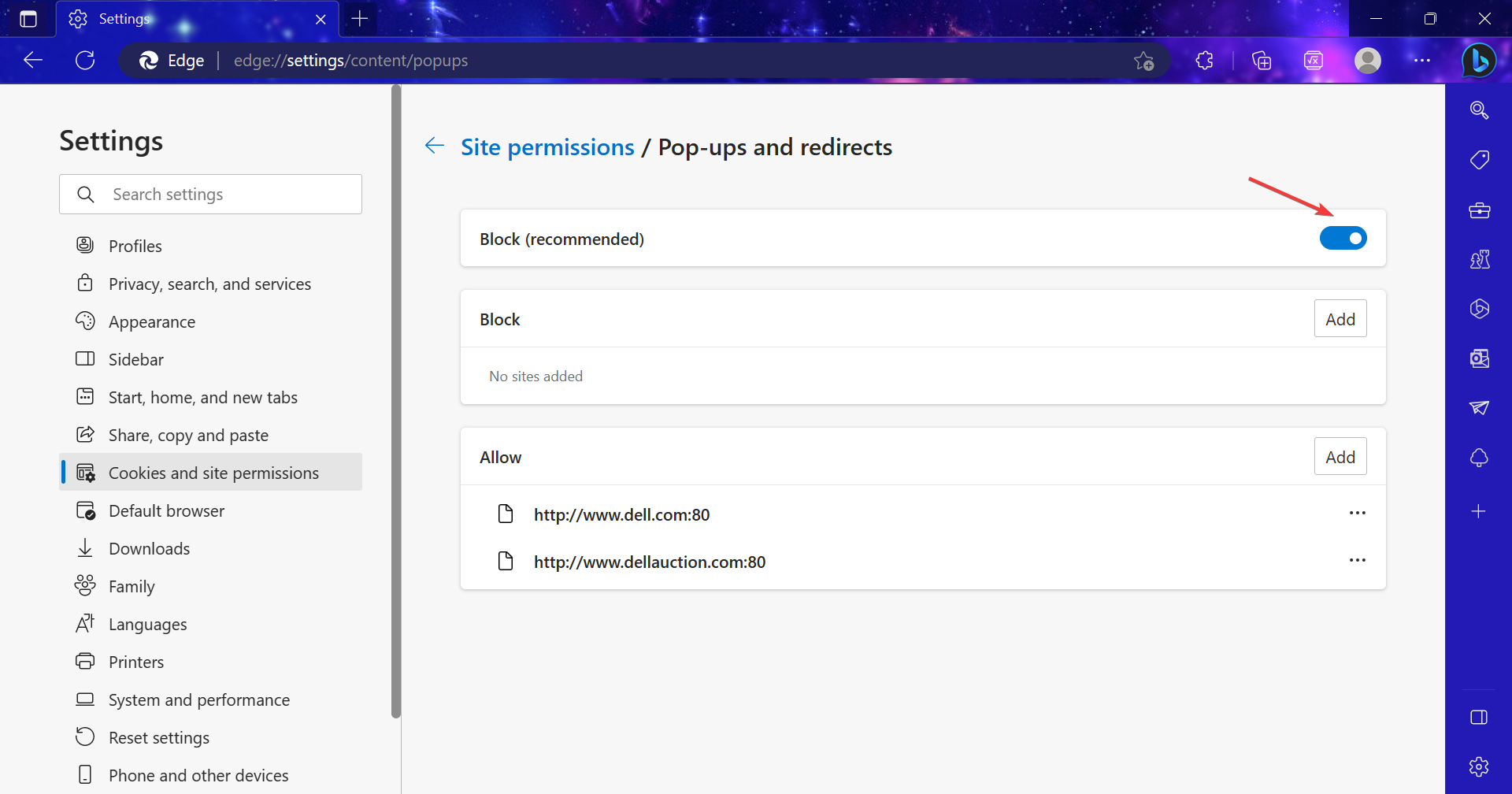Open the Search panel in the sidebar
This screenshot has height=794, width=1512.
pos(1479,110)
